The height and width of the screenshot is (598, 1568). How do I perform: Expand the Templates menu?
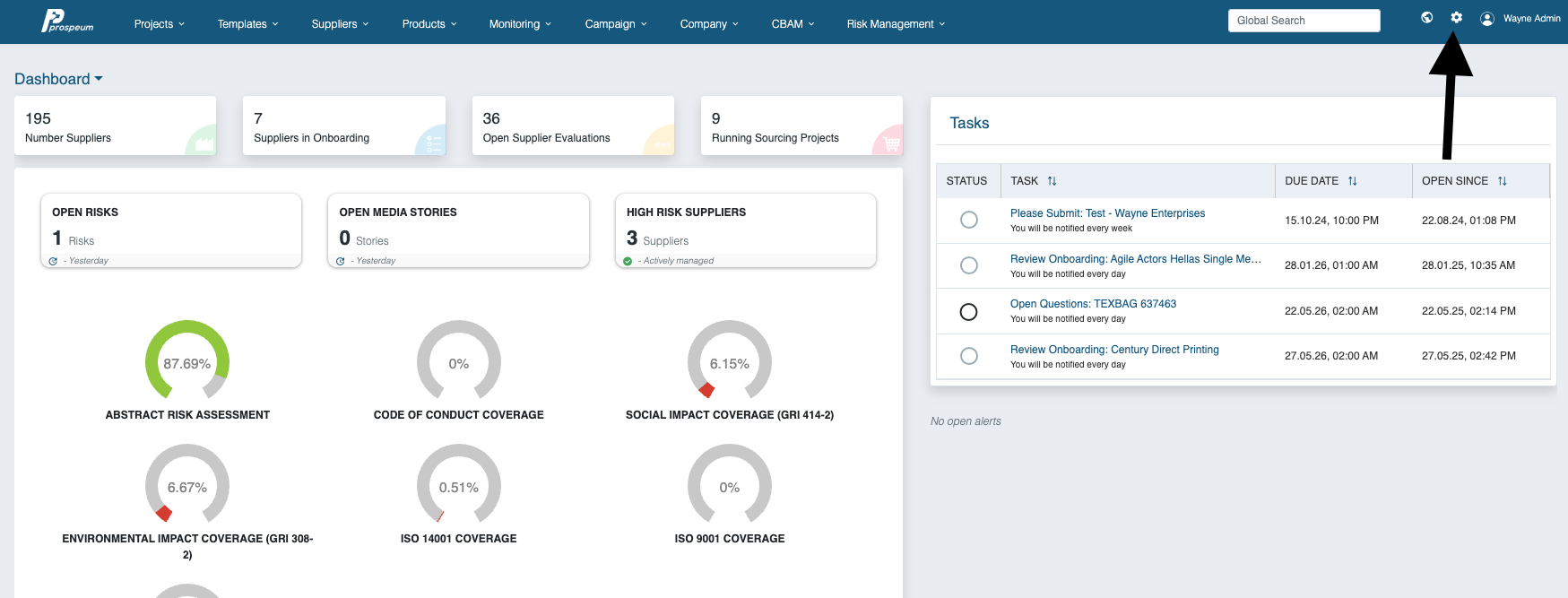pos(248,24)
